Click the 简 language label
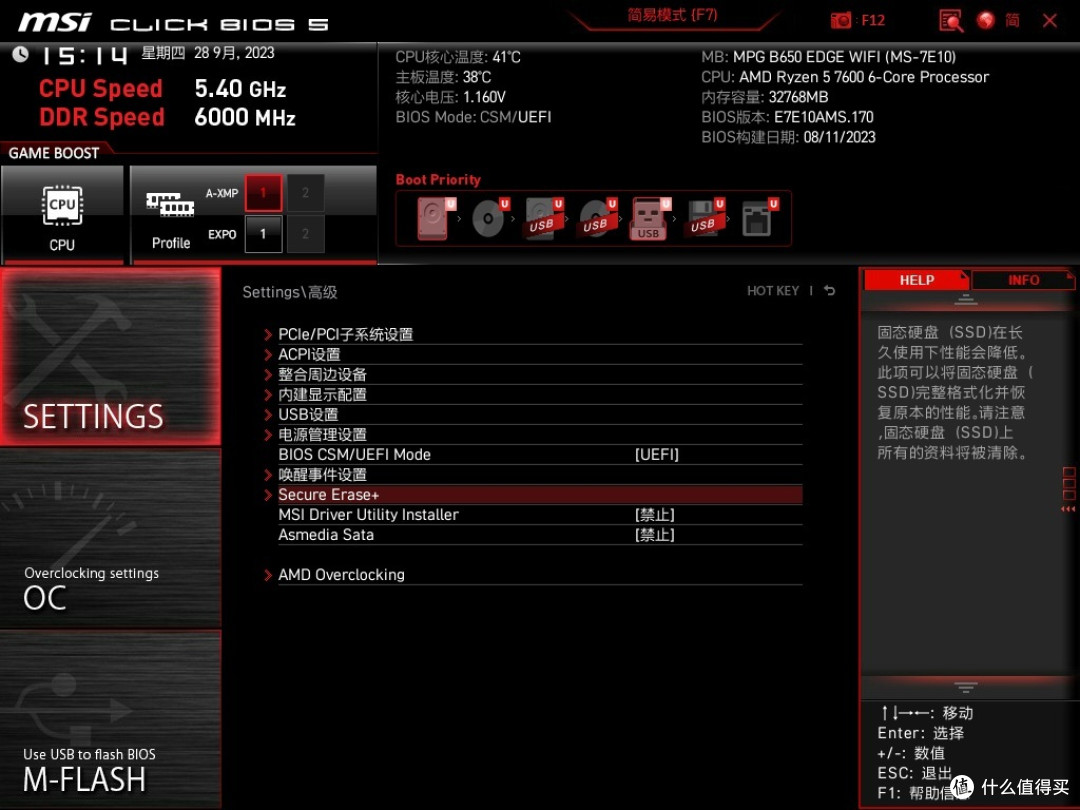This screenshot has width=1080, height=810. (1012, 21)
